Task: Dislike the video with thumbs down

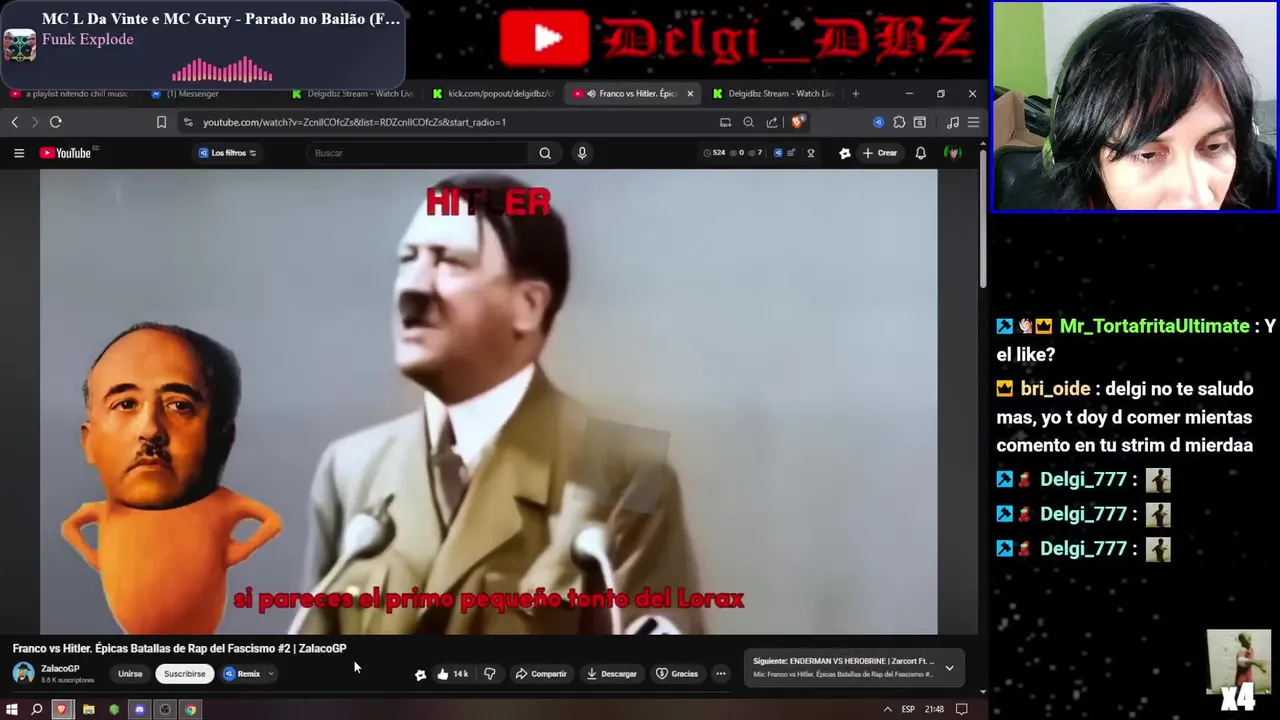Action: (x=489, y=674)
